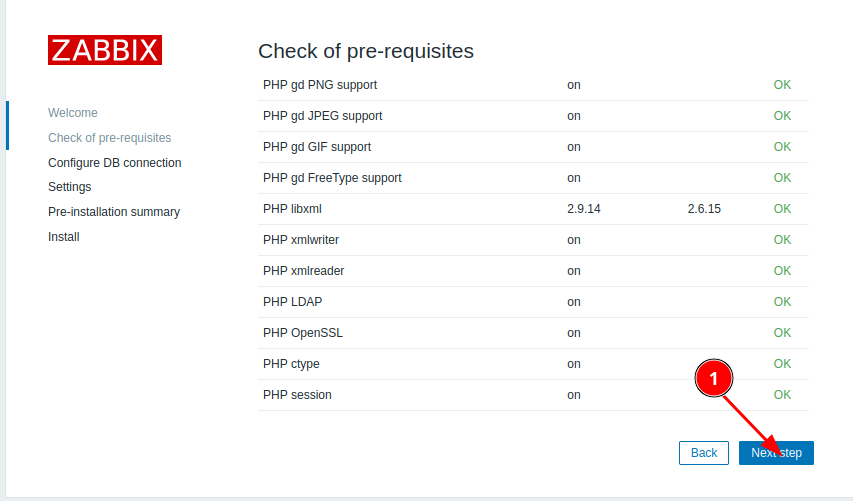Viewport: 853px width, 501px height.
Task: Click the required version 2.6.15 value
Action: tap(704, 209)
